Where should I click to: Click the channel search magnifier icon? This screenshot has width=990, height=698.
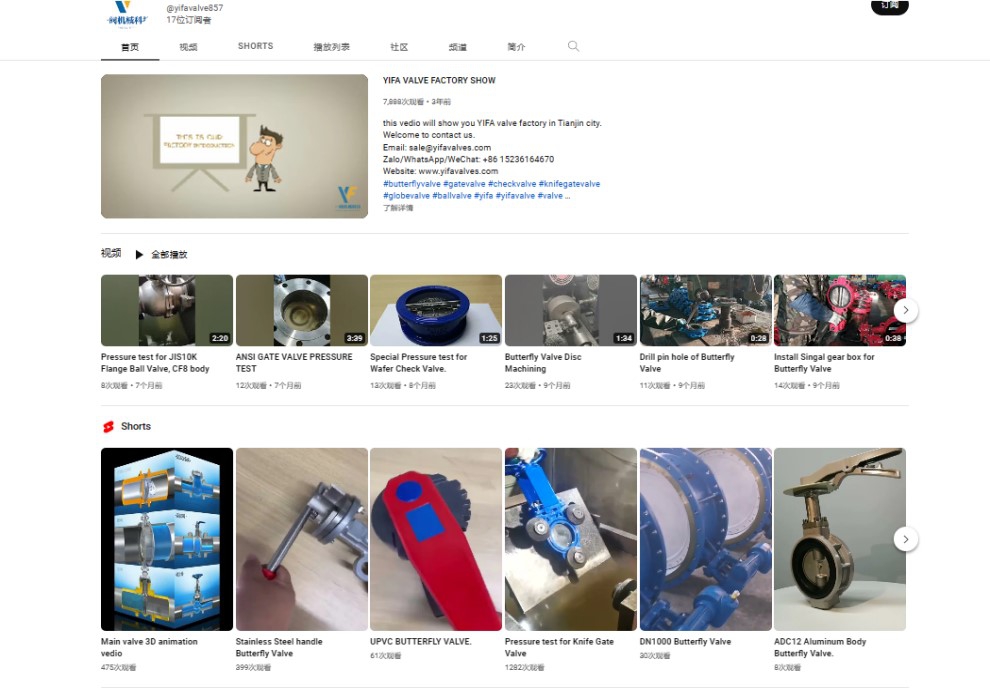click(573, 46)
